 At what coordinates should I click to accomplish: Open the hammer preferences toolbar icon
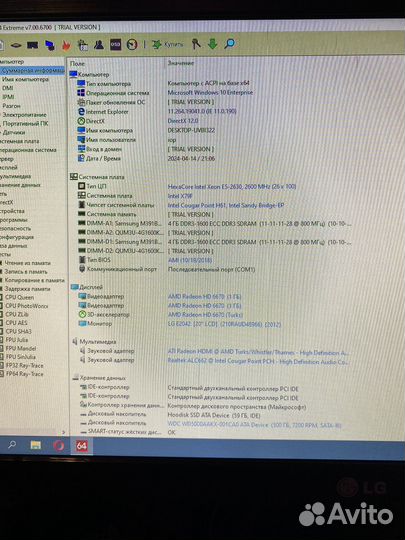tap(196, 44)
